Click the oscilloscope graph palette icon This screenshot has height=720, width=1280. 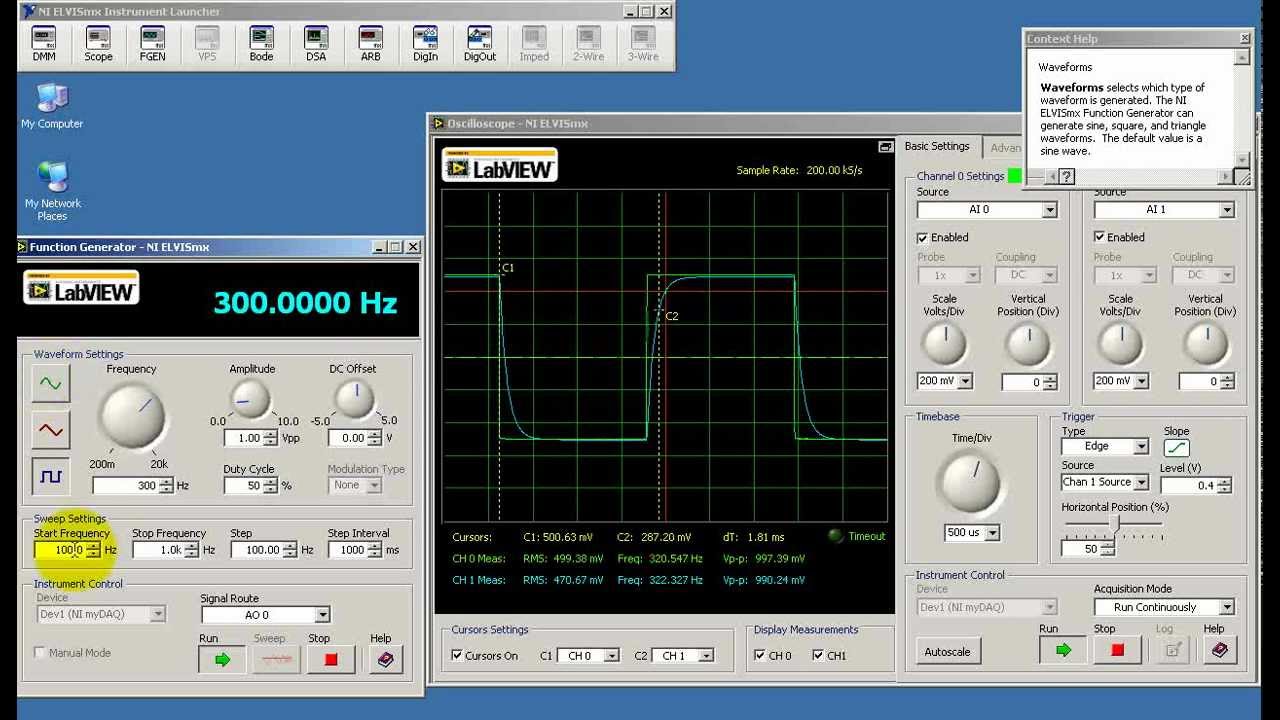tap(885, 147)
